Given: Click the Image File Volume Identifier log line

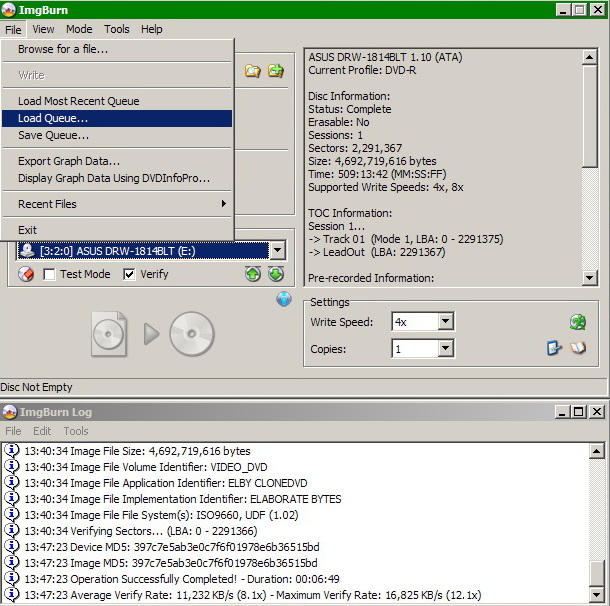Looking at the screenshot, I should [x=146, y=467].
